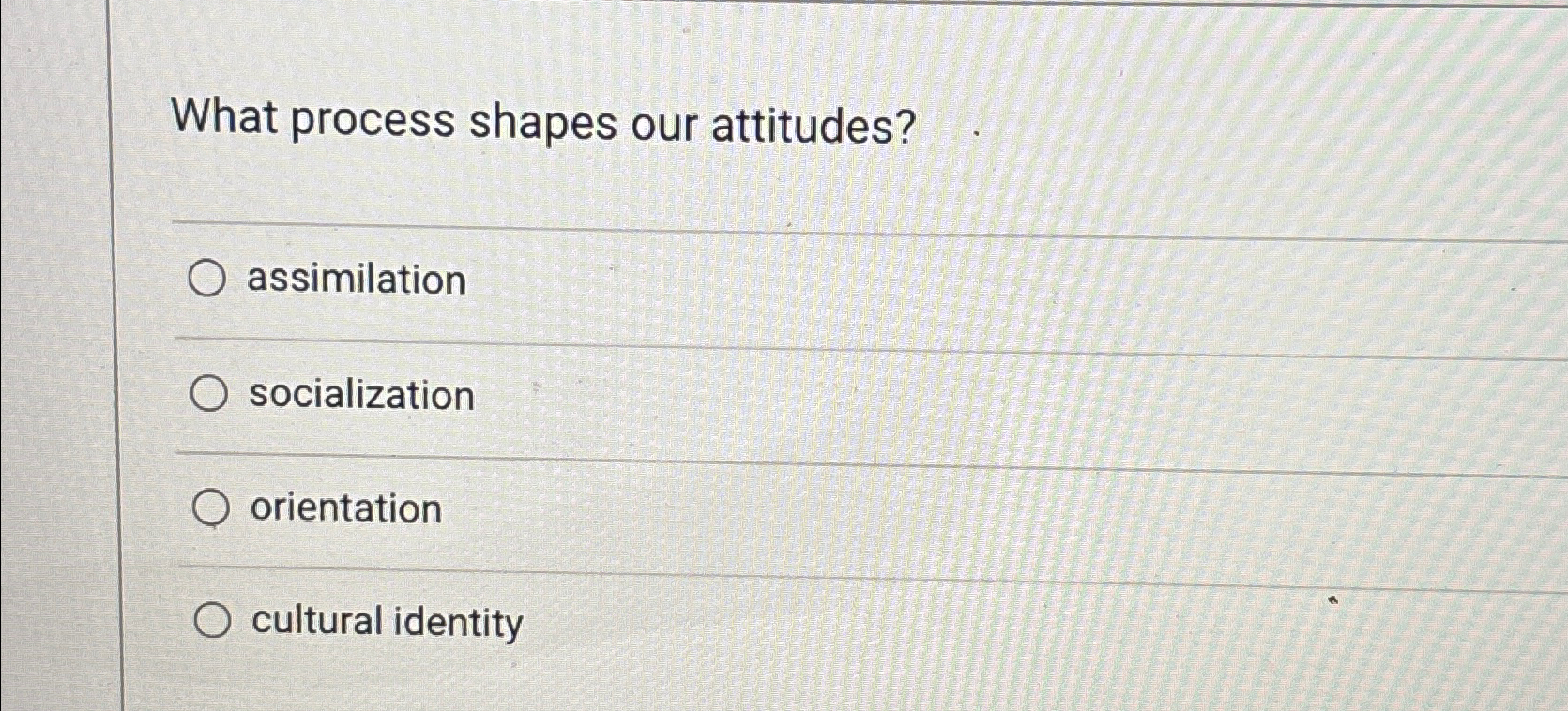Viewport: 1568px width, 711px height.
Task: Mark cultural identity as the selected option
Action: pos(213,618)
